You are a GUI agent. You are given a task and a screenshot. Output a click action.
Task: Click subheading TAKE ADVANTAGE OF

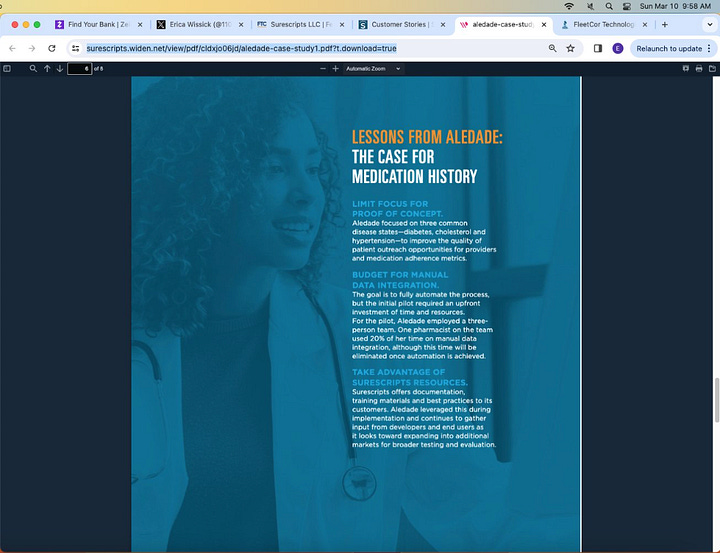coord(399,372)
